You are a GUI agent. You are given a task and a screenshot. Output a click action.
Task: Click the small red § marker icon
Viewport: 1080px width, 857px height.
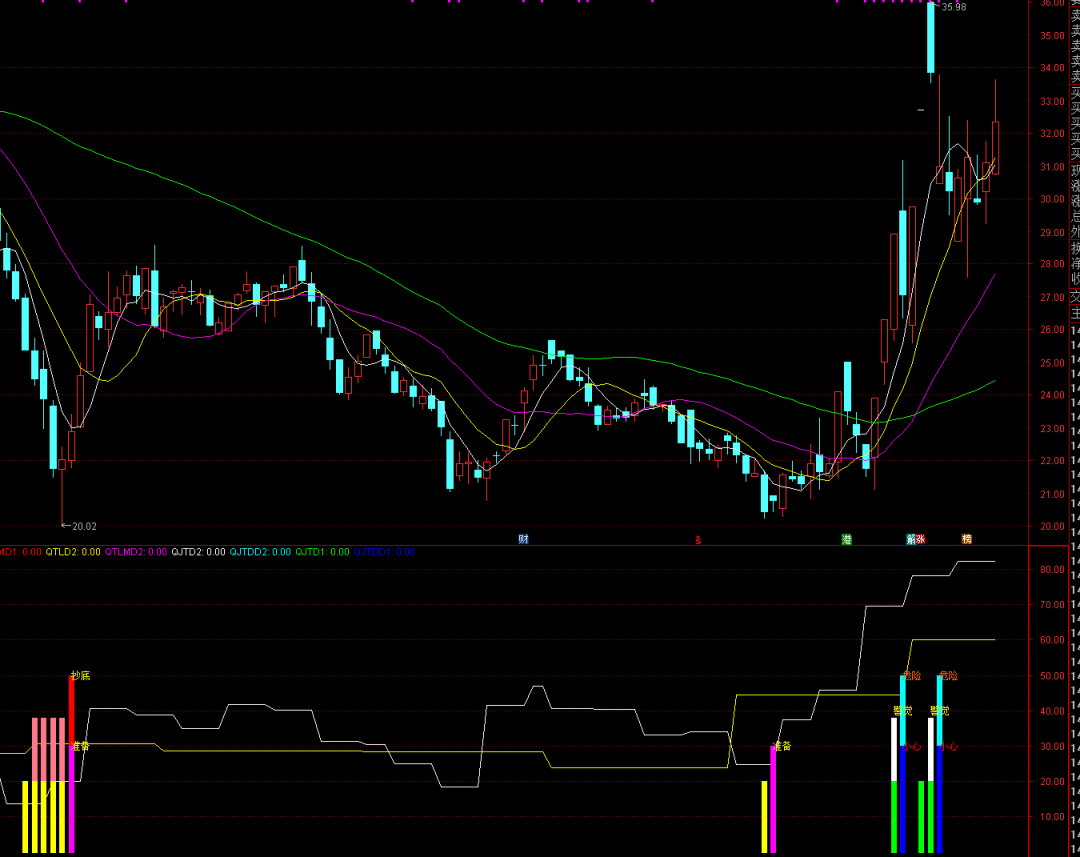pyautogui.click(x=698, y=540)
